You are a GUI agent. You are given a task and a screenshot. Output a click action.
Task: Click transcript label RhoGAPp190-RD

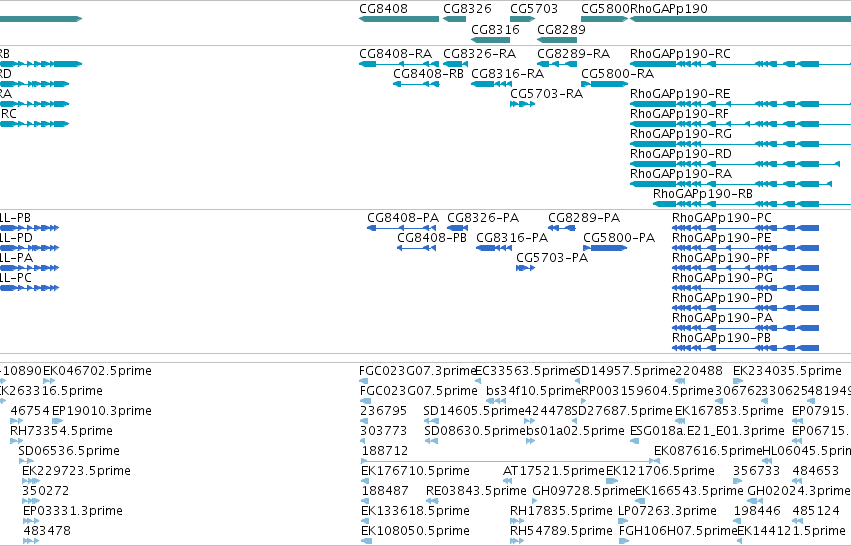tap(681, 154)
